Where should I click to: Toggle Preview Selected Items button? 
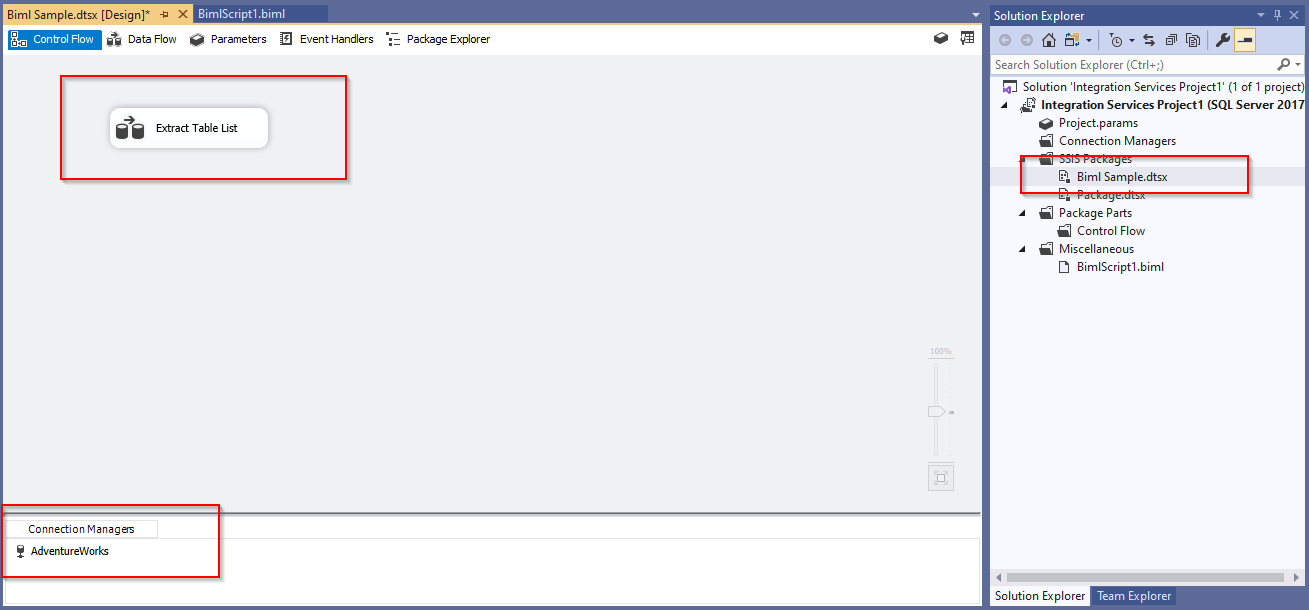[1245, 40]
